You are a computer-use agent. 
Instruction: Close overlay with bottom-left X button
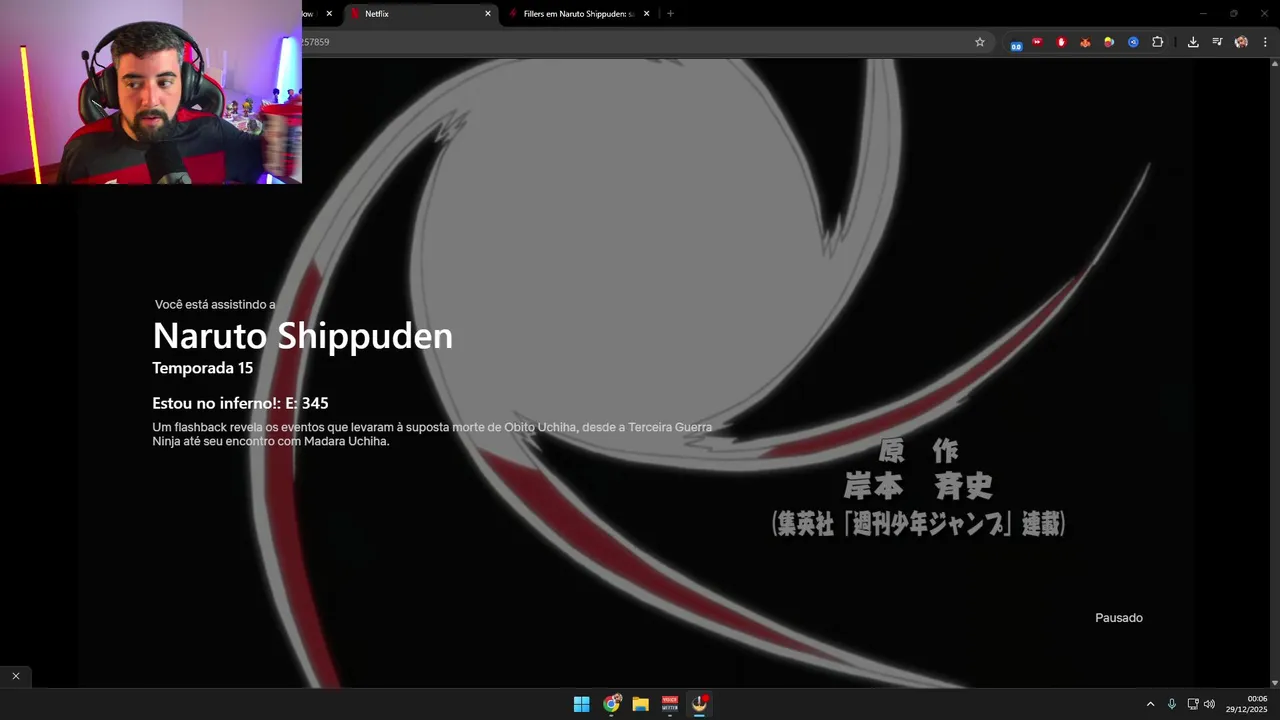coord(16,676)
